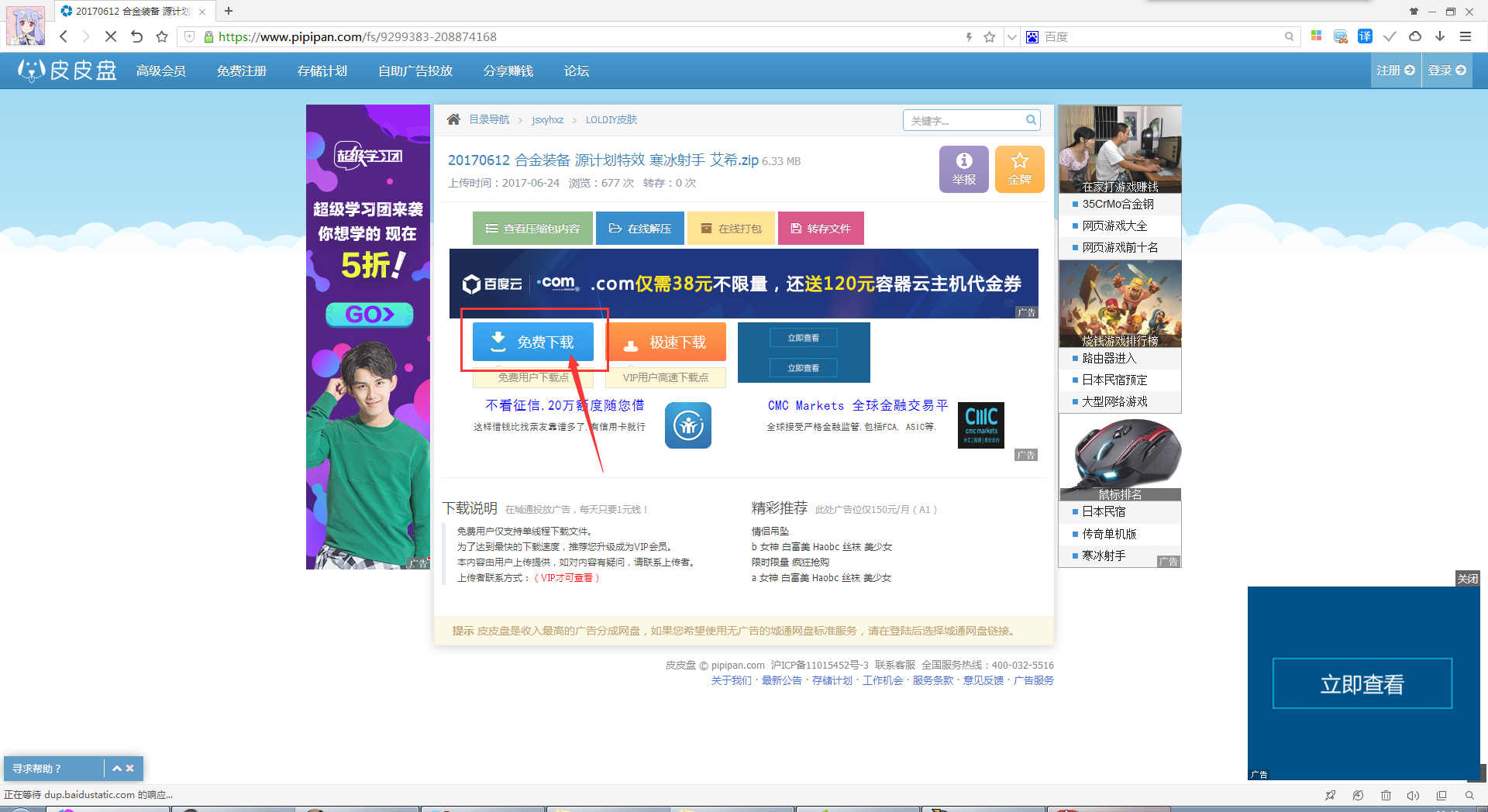Expand the address bar dropdown arrow
Screen dimensions: 1488x812
(1011, 37)
